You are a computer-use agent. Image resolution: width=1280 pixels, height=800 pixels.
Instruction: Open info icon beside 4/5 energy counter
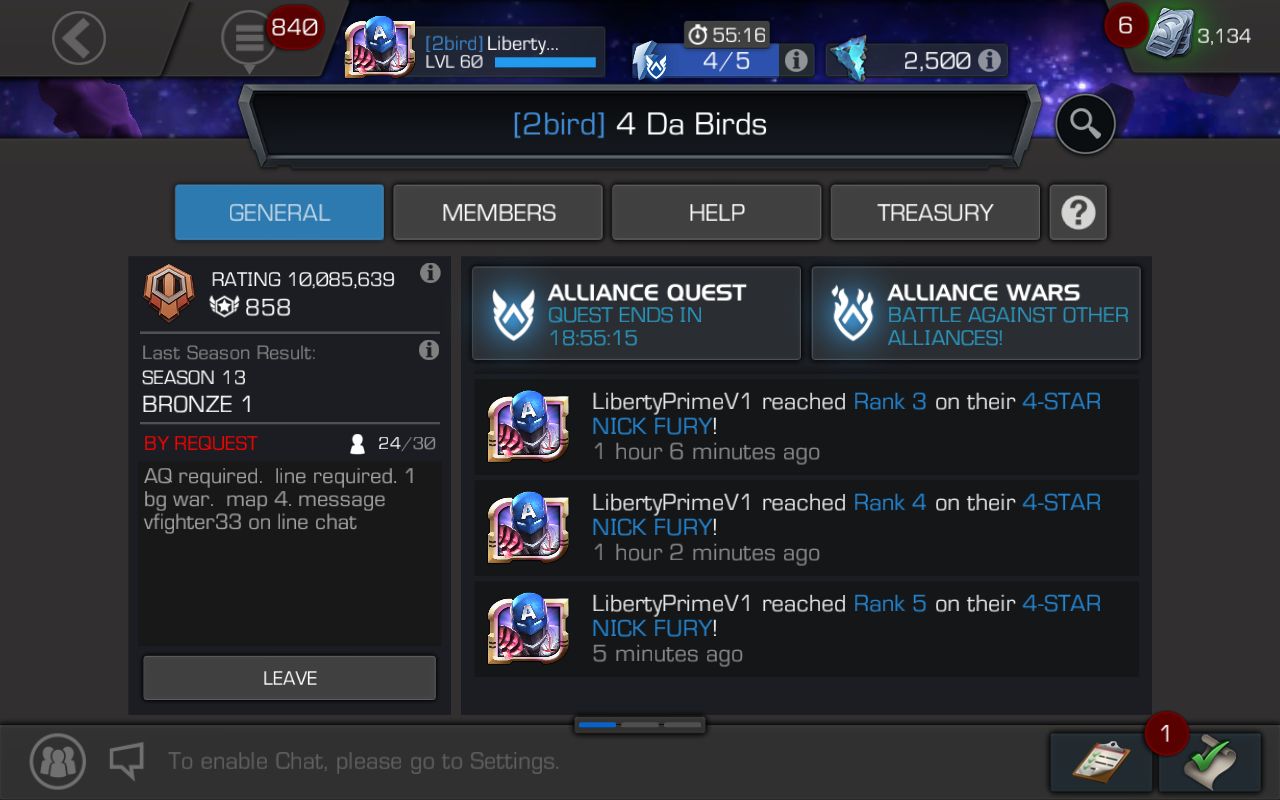tap(796, 61)
